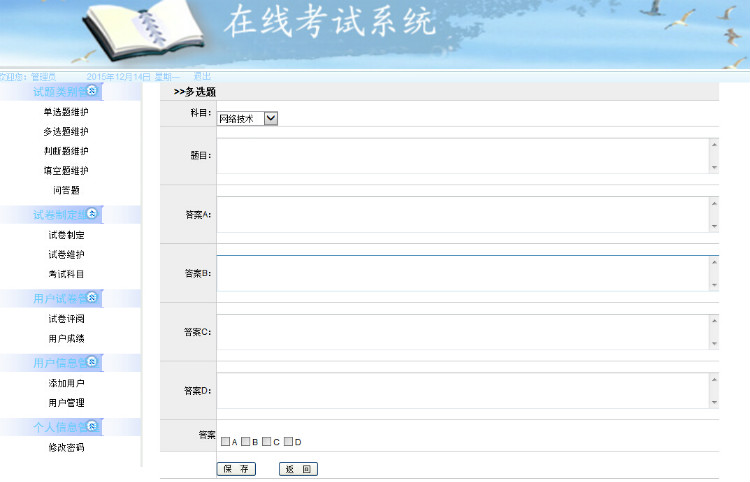The image size is (750, 482).
Task: Open 试卷评阅 page
Action: tap(66, 319)
